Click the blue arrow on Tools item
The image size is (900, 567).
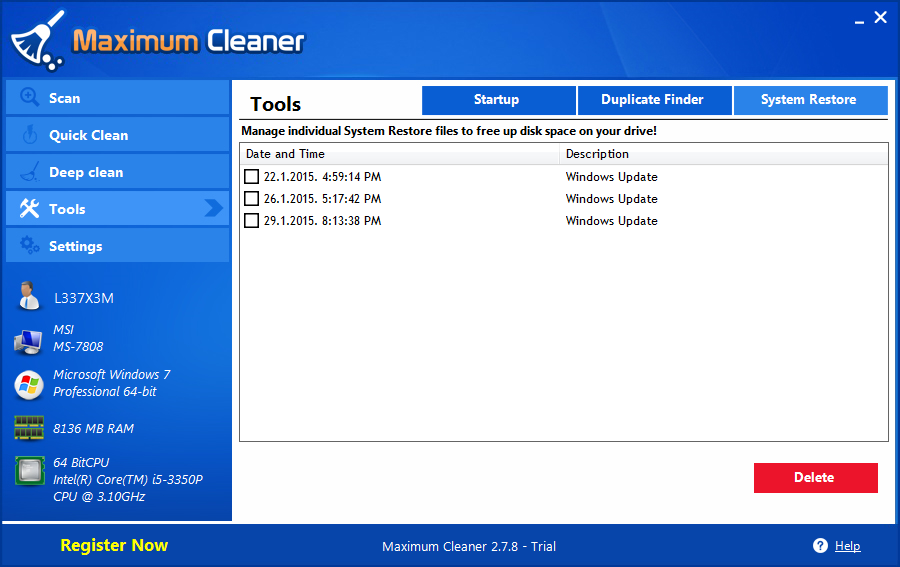click(214, 208)
